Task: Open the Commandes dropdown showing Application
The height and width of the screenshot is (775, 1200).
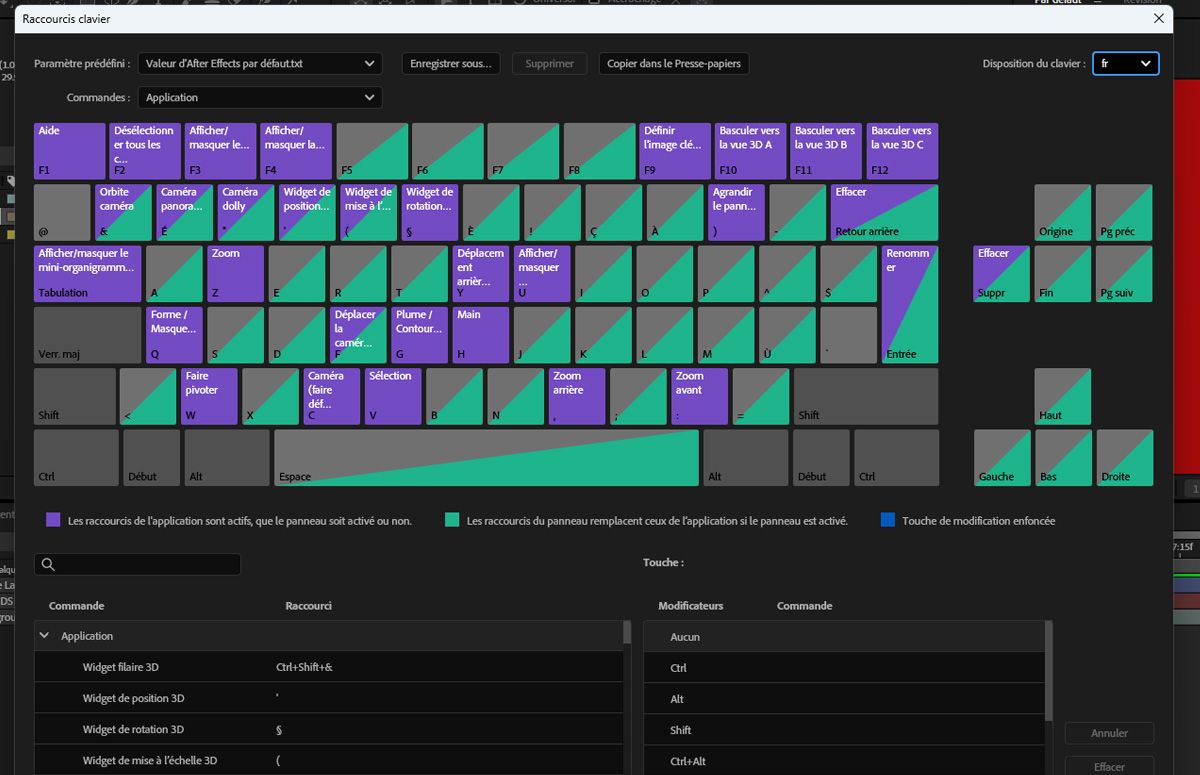Action: [x=260, y=97]
